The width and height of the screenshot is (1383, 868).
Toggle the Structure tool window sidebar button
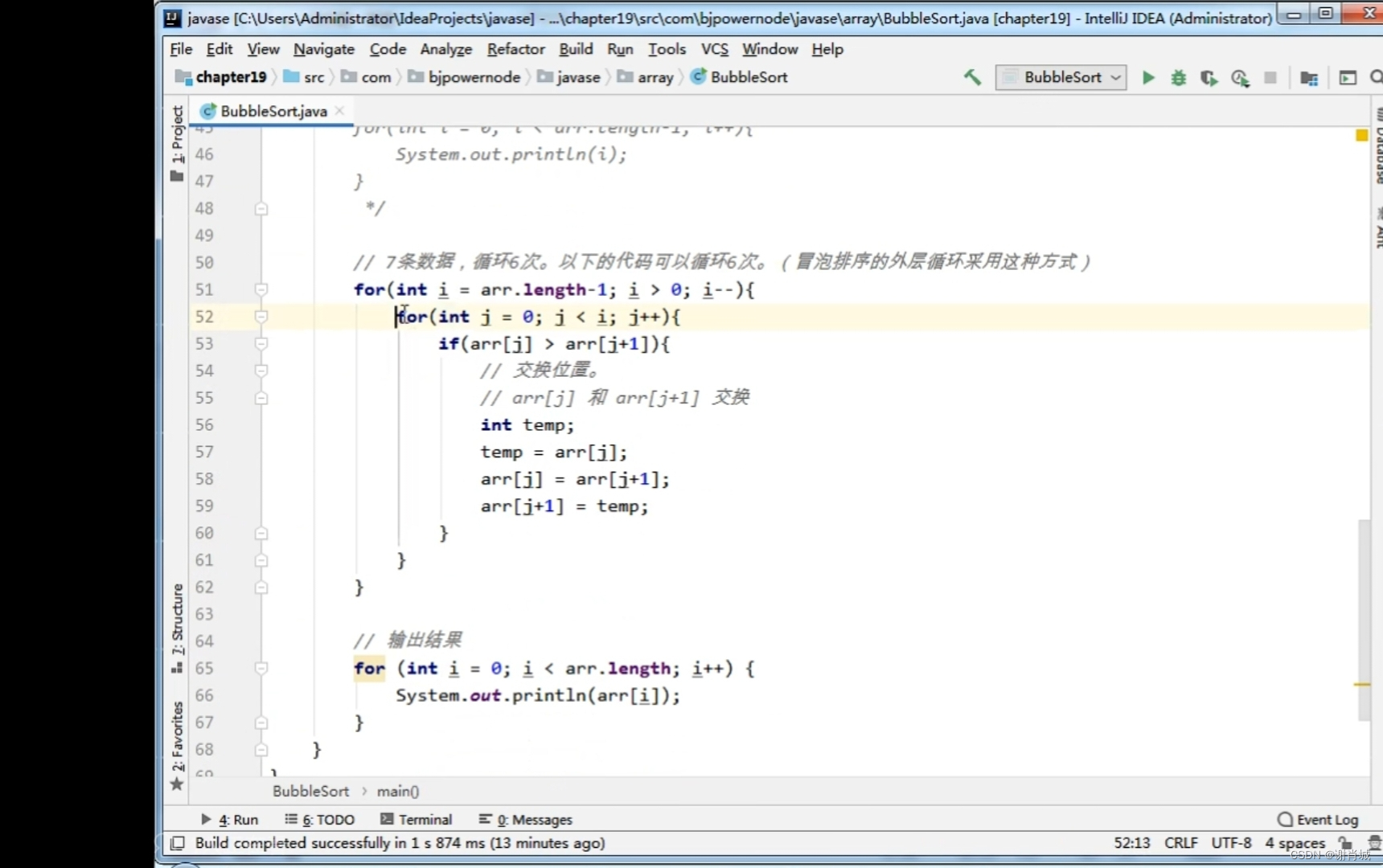coord(177,628)
